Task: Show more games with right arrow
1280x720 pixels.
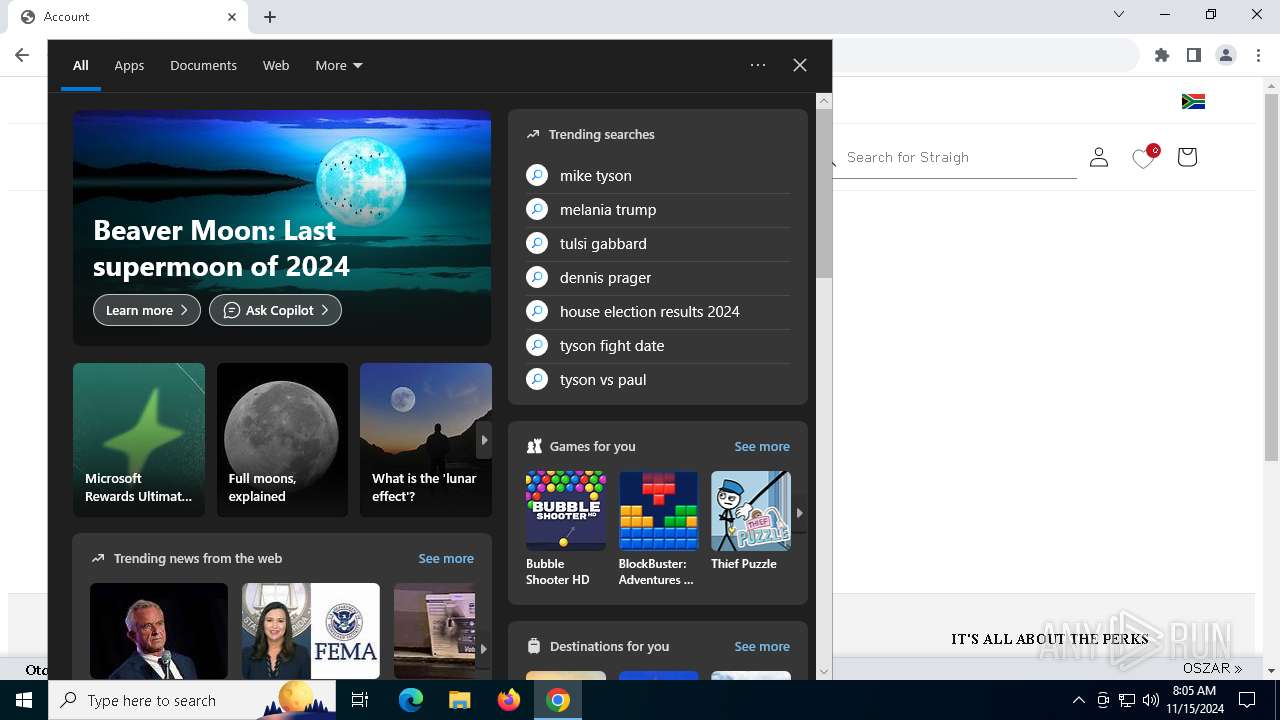Action: (799, 512)
